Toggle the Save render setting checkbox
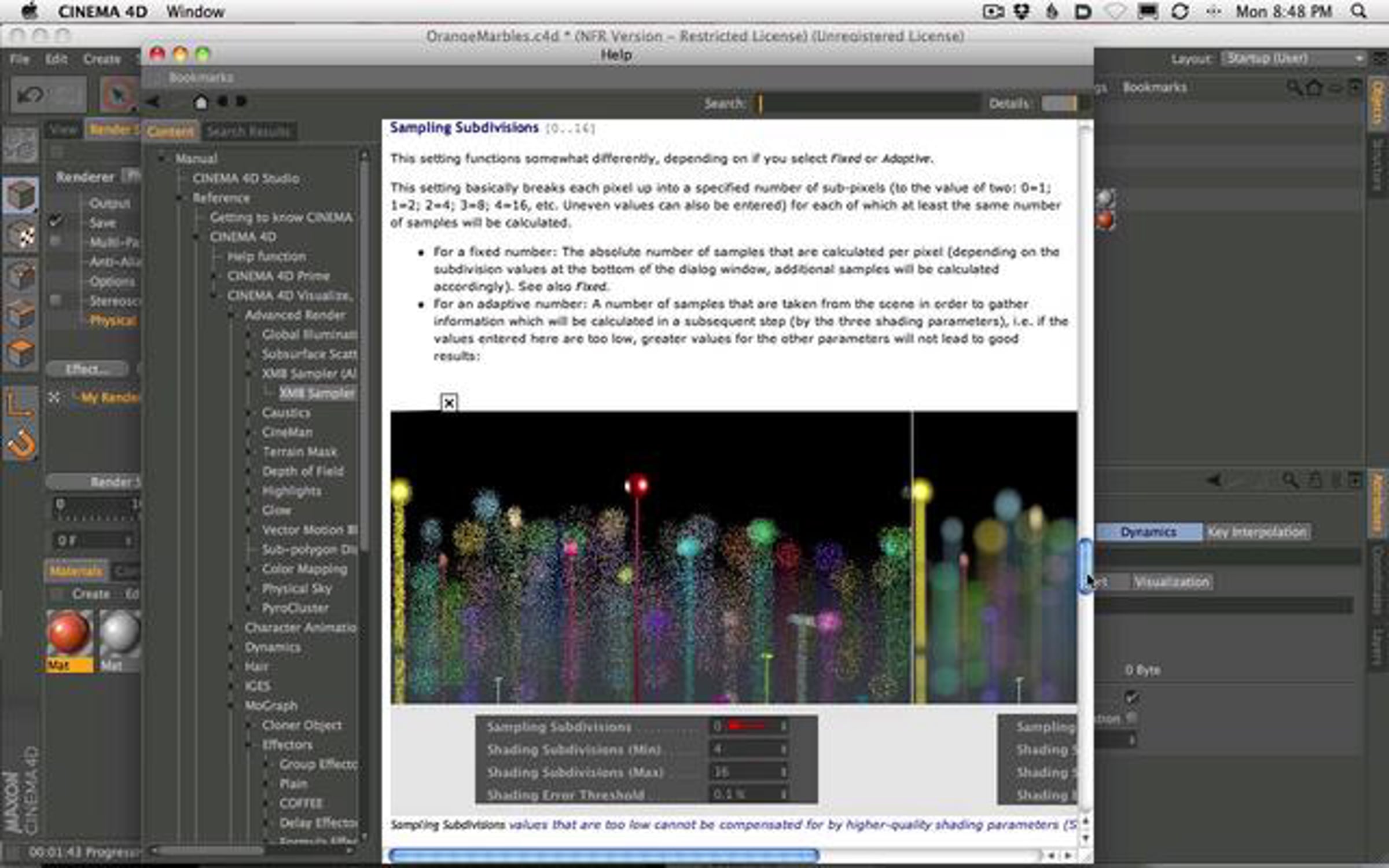 (x=56, y=222)
